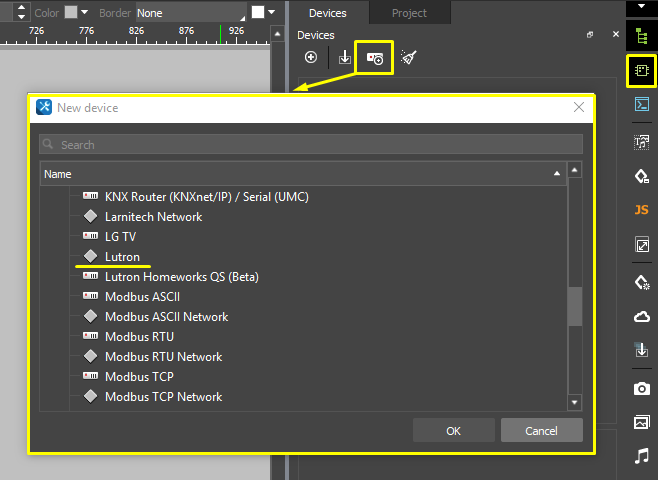Click the broom cleanup icon in Devices

408,58
